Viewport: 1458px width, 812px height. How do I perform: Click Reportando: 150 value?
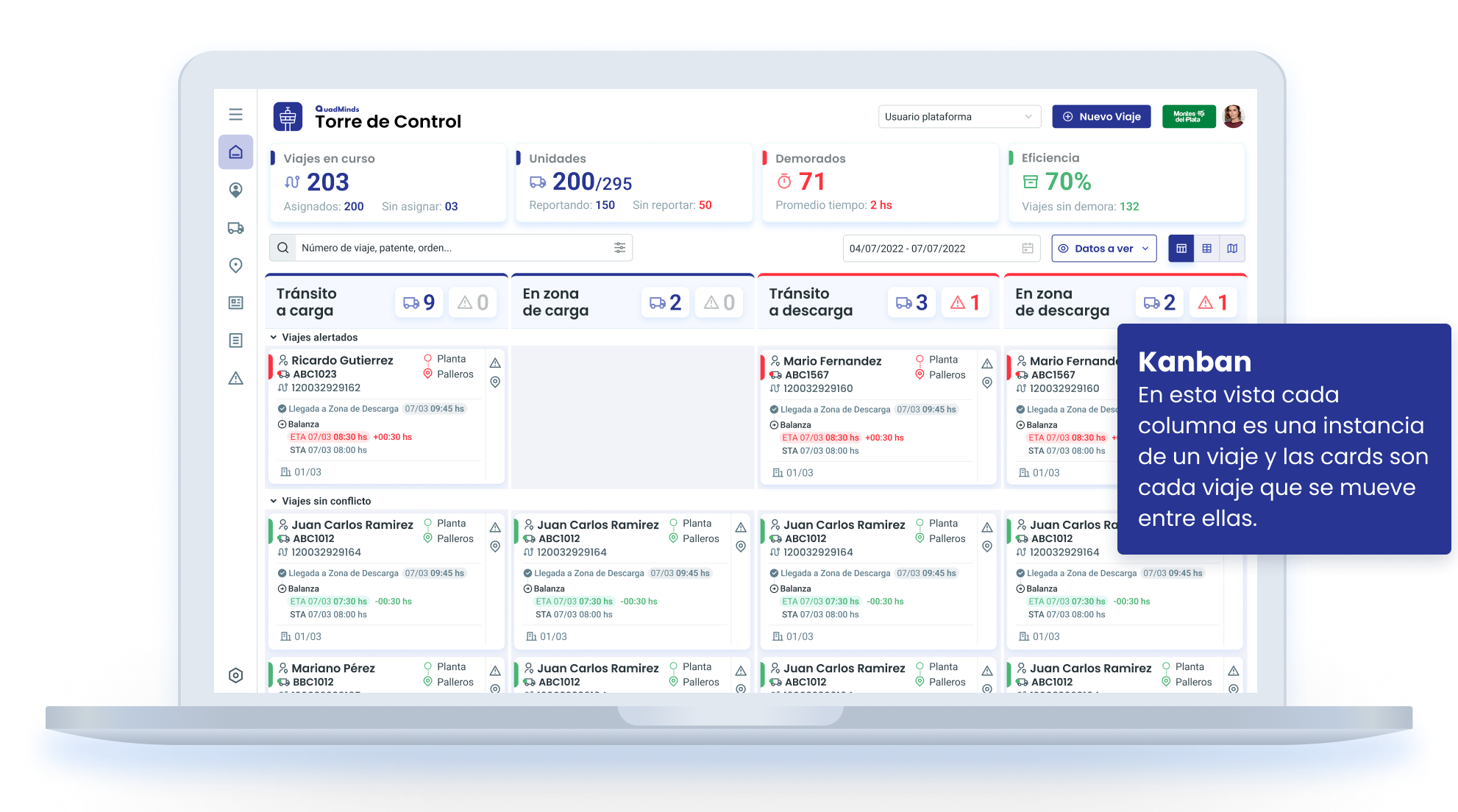coord(572,205)
